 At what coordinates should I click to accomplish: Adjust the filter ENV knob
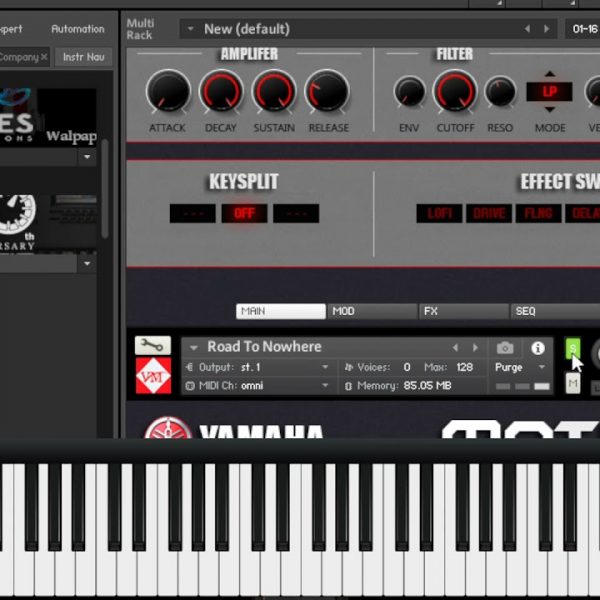[409, 92]
